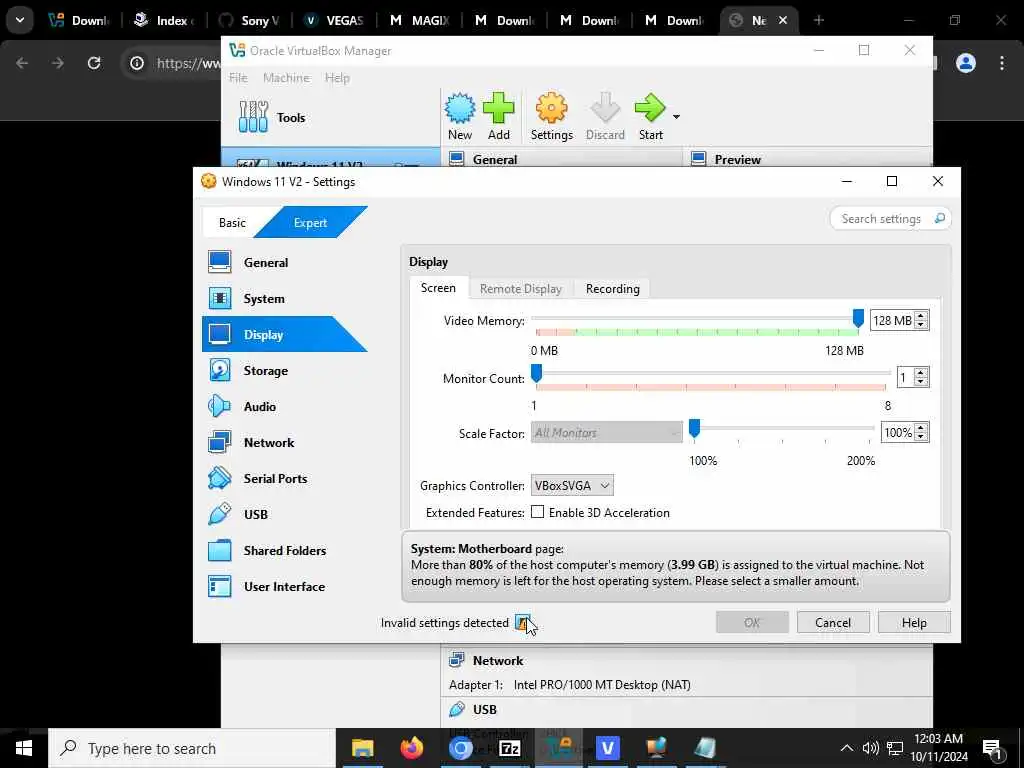This screenshot has width=1024, height=768.
Task: Click Windows Start button
Action: point(24,748)
